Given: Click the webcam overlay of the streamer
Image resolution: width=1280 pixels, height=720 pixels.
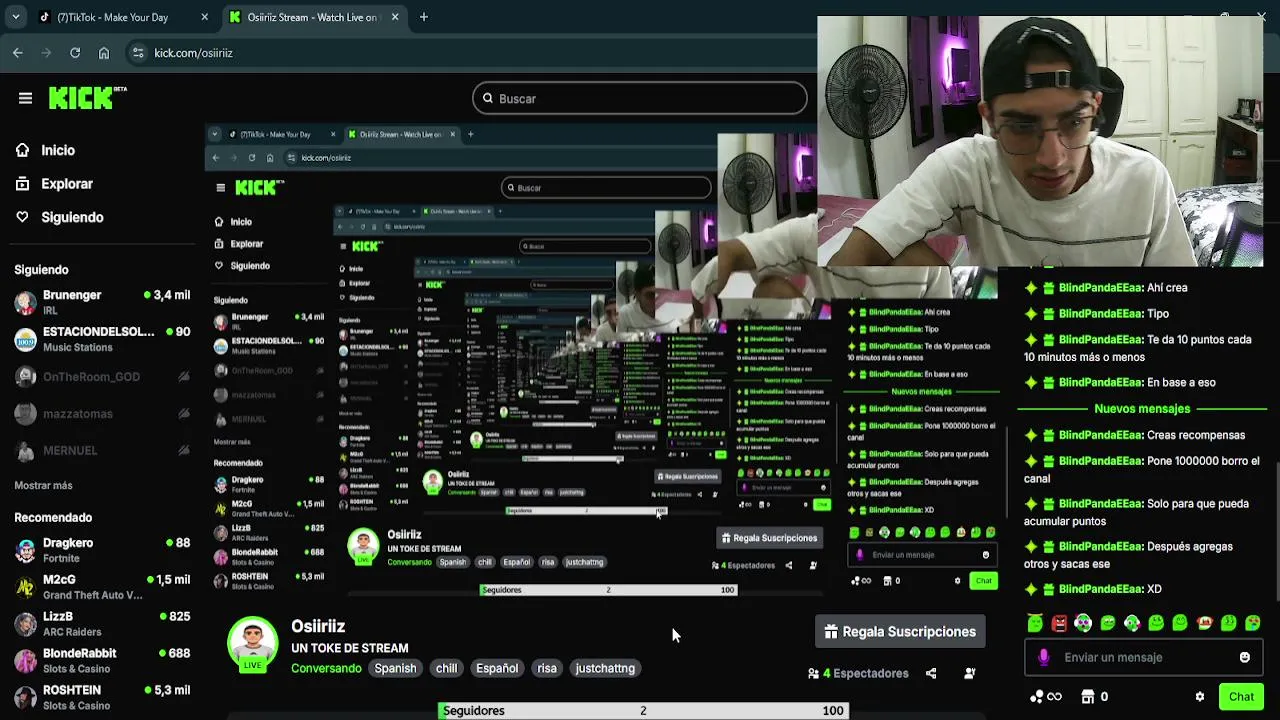Looking at the screenshot, I should pos(1040,142).
